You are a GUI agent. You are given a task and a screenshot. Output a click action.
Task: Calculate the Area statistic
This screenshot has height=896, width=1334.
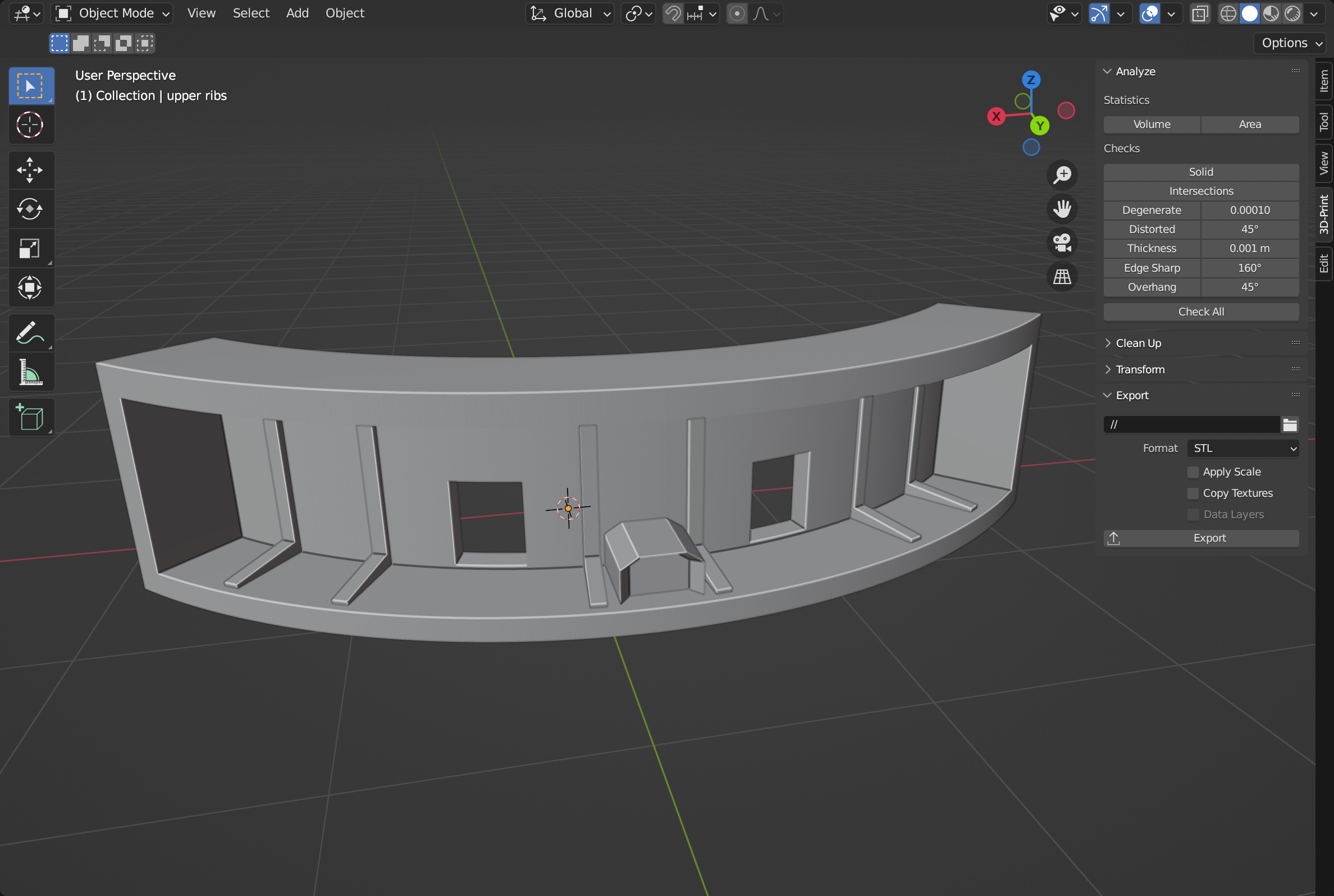click(x=1250, y=125)
